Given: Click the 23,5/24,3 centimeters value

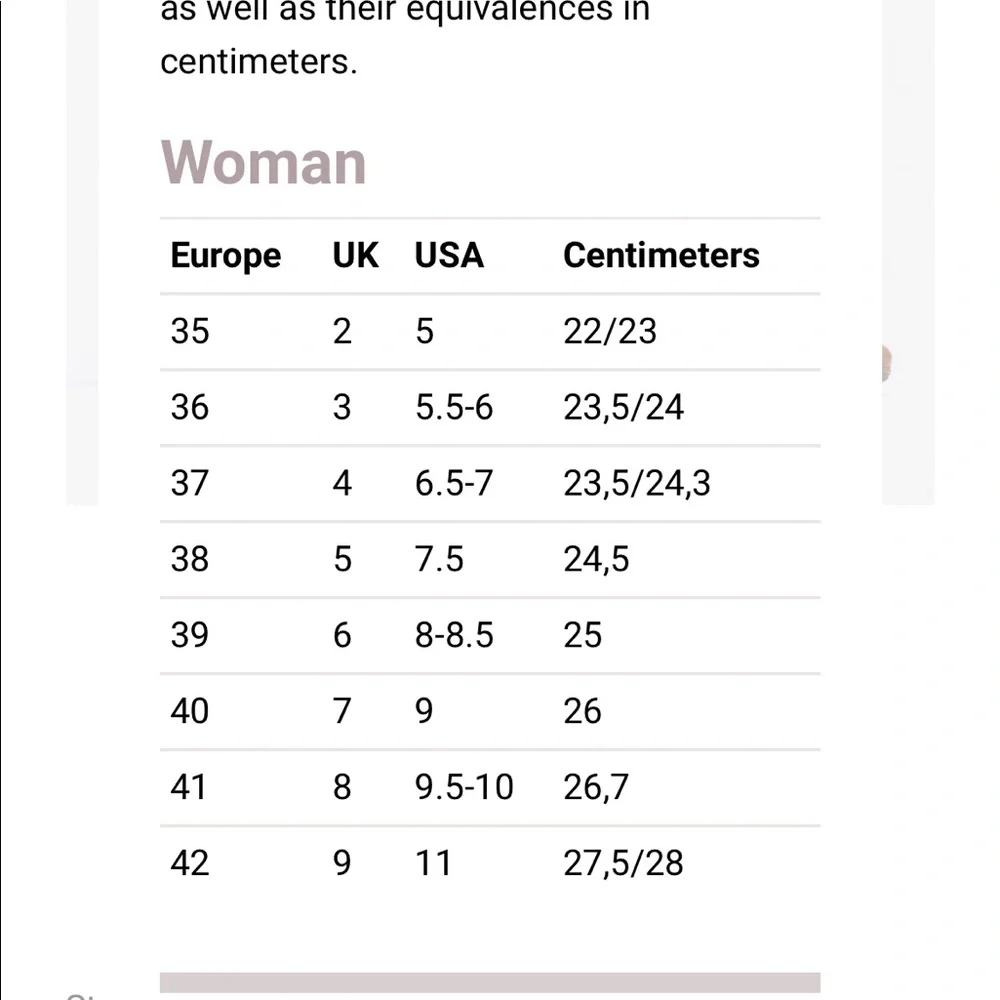Looking at the screenshot, I should point(636,483).
